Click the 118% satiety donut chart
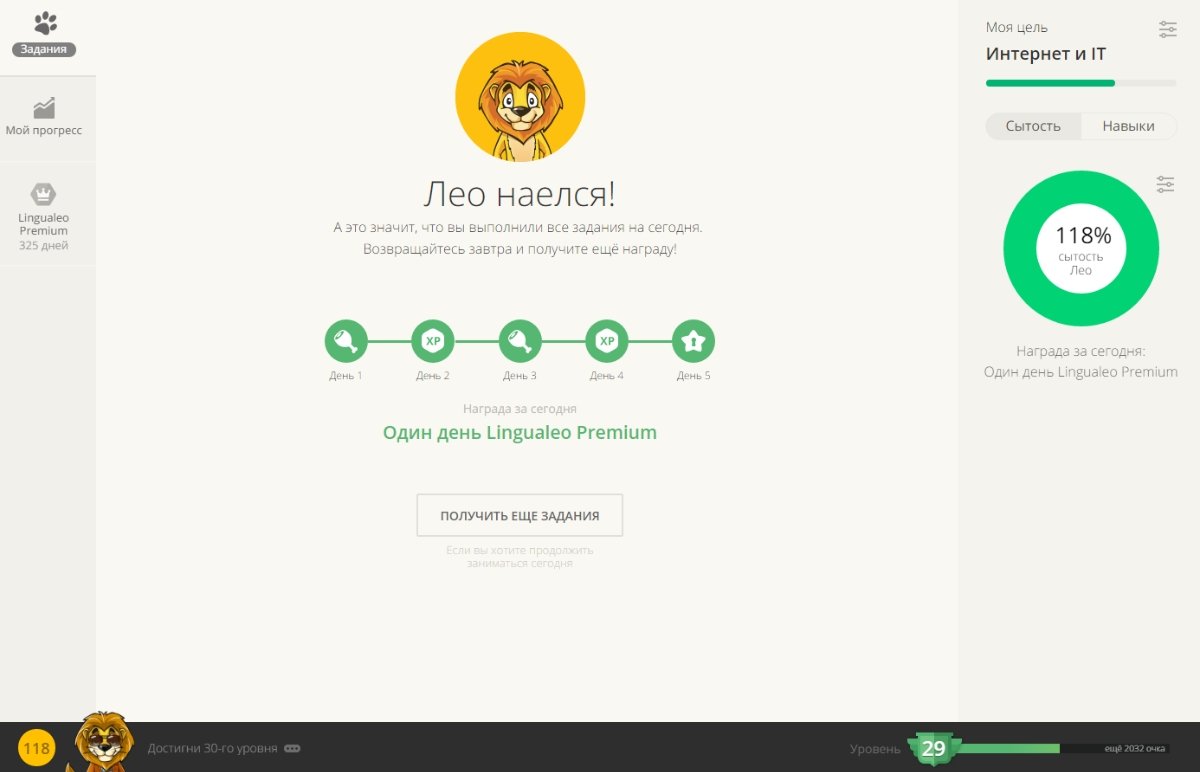 [1081, 248]
